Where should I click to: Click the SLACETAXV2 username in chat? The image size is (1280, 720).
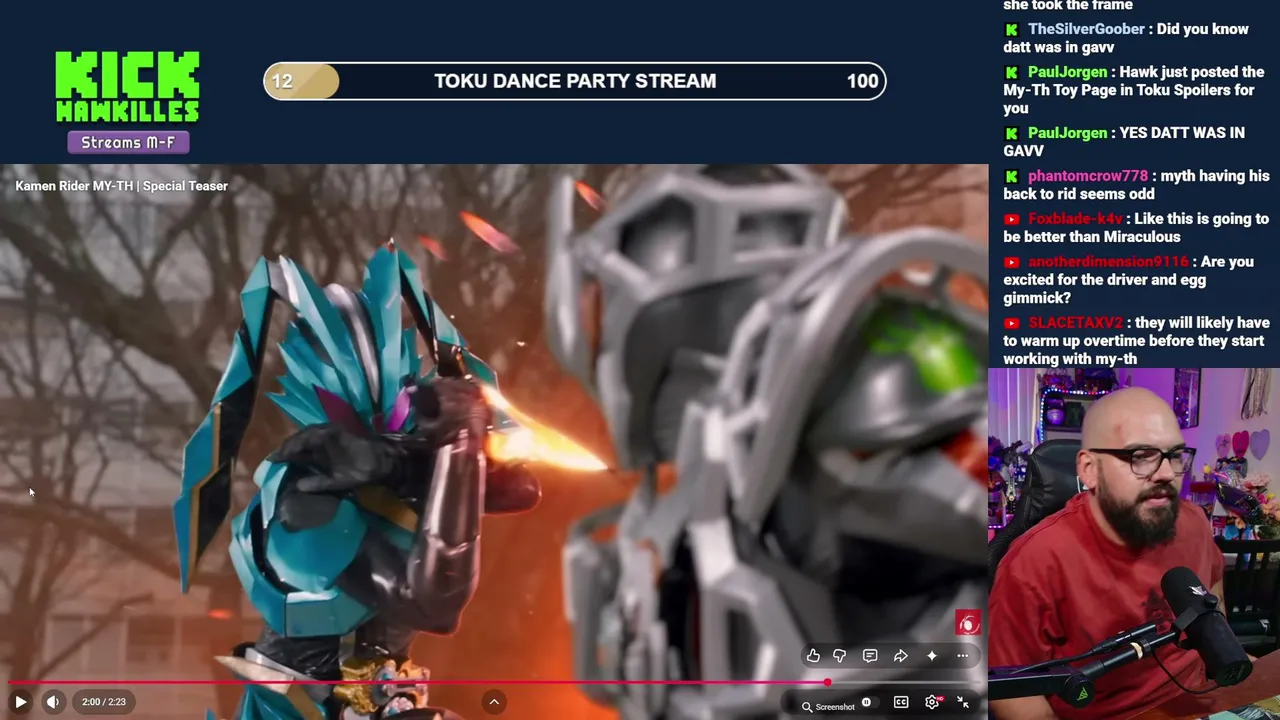click(x=1076, y=323)
